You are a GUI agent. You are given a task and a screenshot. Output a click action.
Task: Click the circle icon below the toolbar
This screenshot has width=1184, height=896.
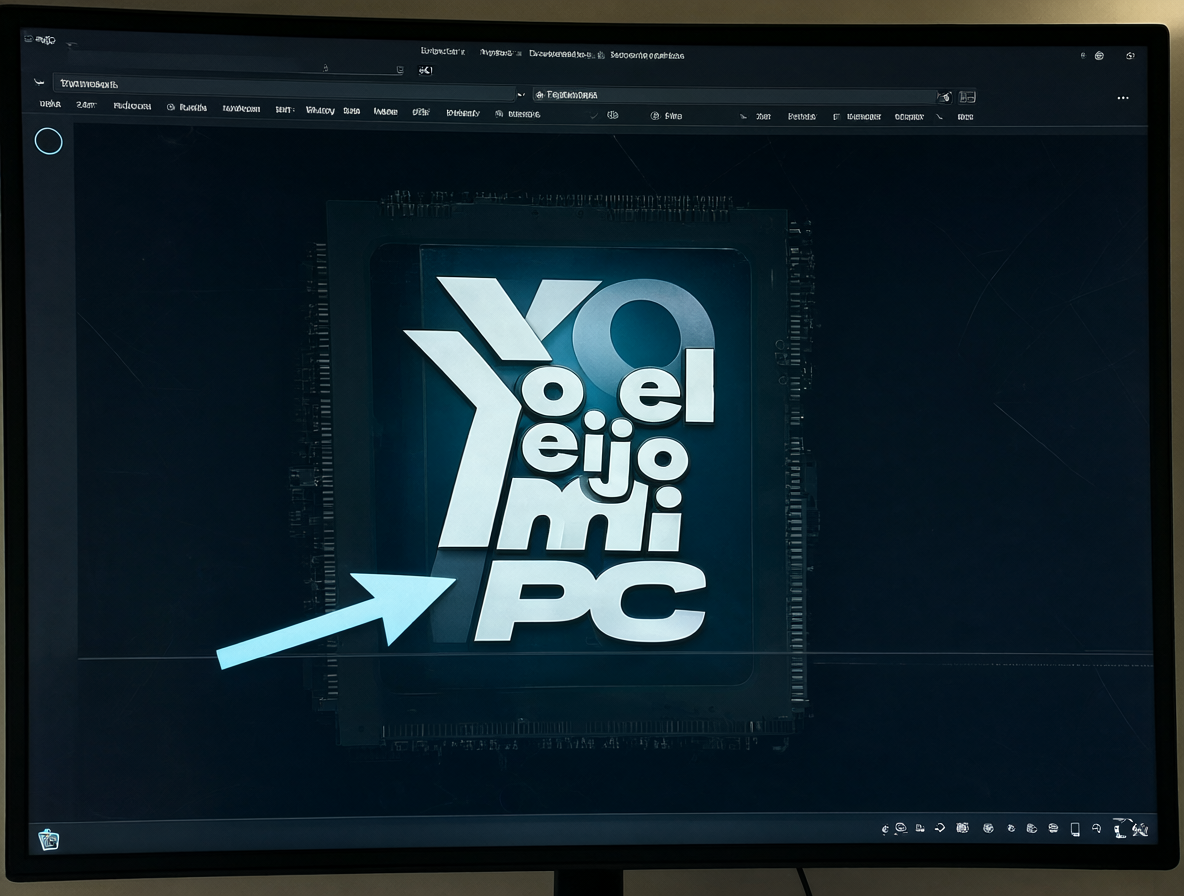(x=48, y=141)
